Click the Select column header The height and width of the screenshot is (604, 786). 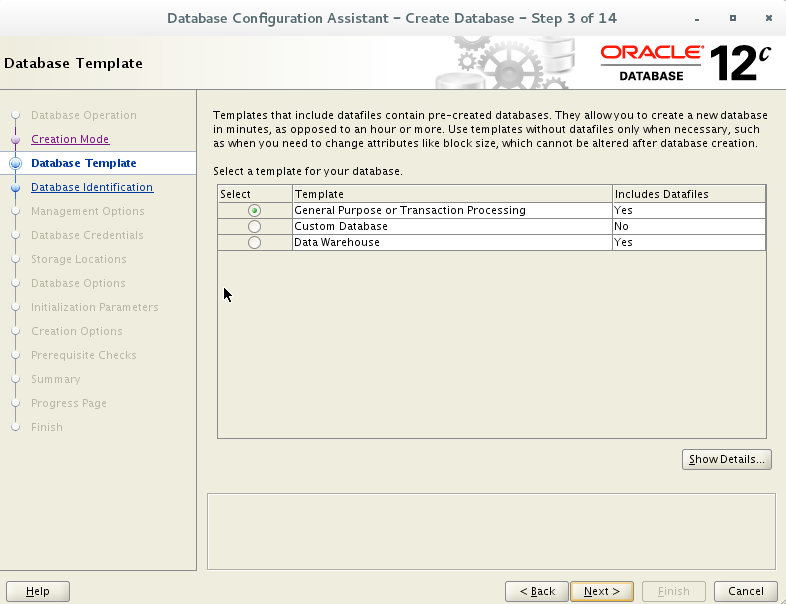click(x=255, y=194)
